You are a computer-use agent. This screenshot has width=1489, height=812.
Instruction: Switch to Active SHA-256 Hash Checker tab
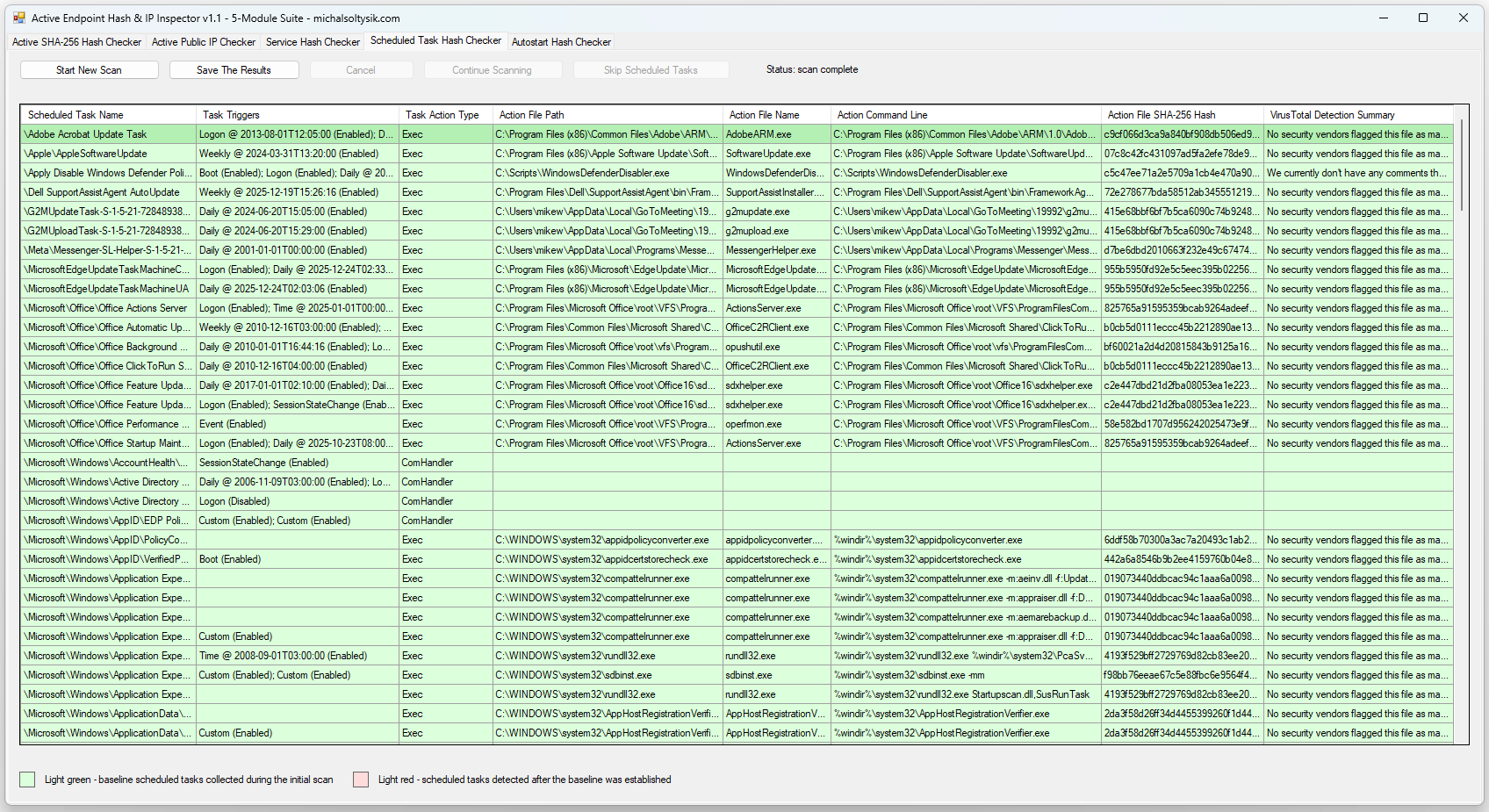(x=76, y=42)
